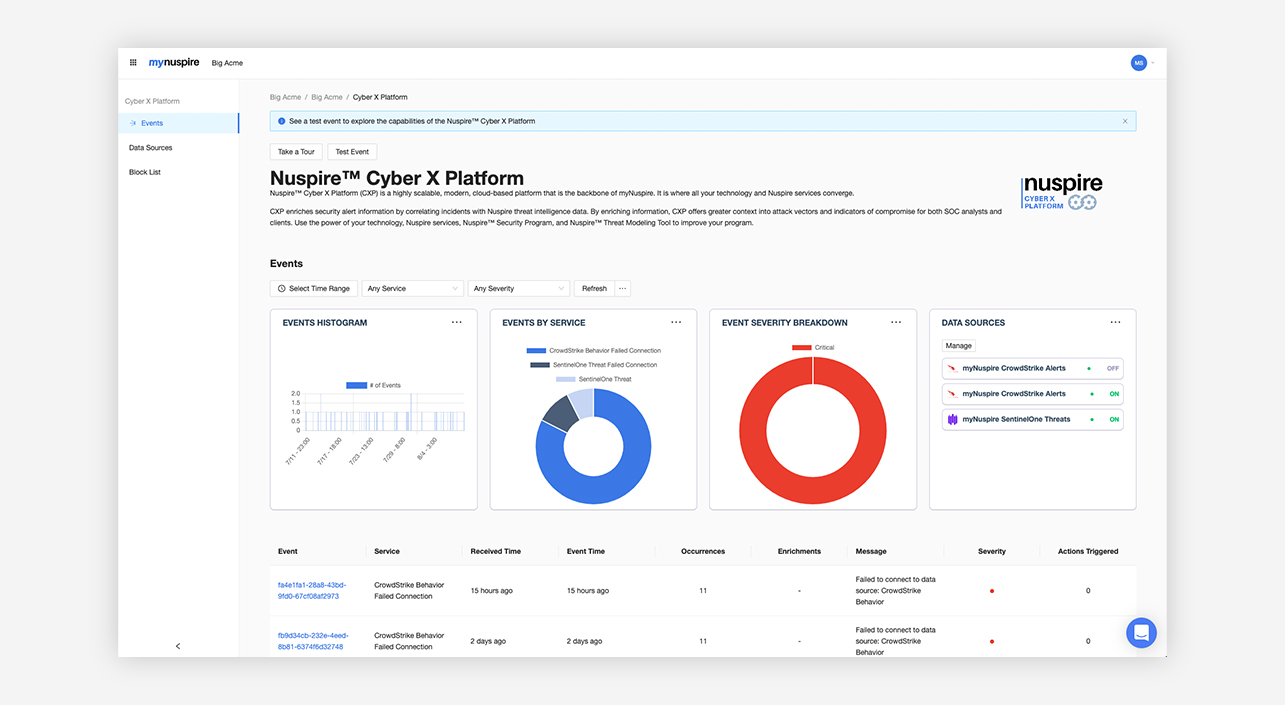
Task: Toggle '# of Events' legend in histogram
Action: 373,385
